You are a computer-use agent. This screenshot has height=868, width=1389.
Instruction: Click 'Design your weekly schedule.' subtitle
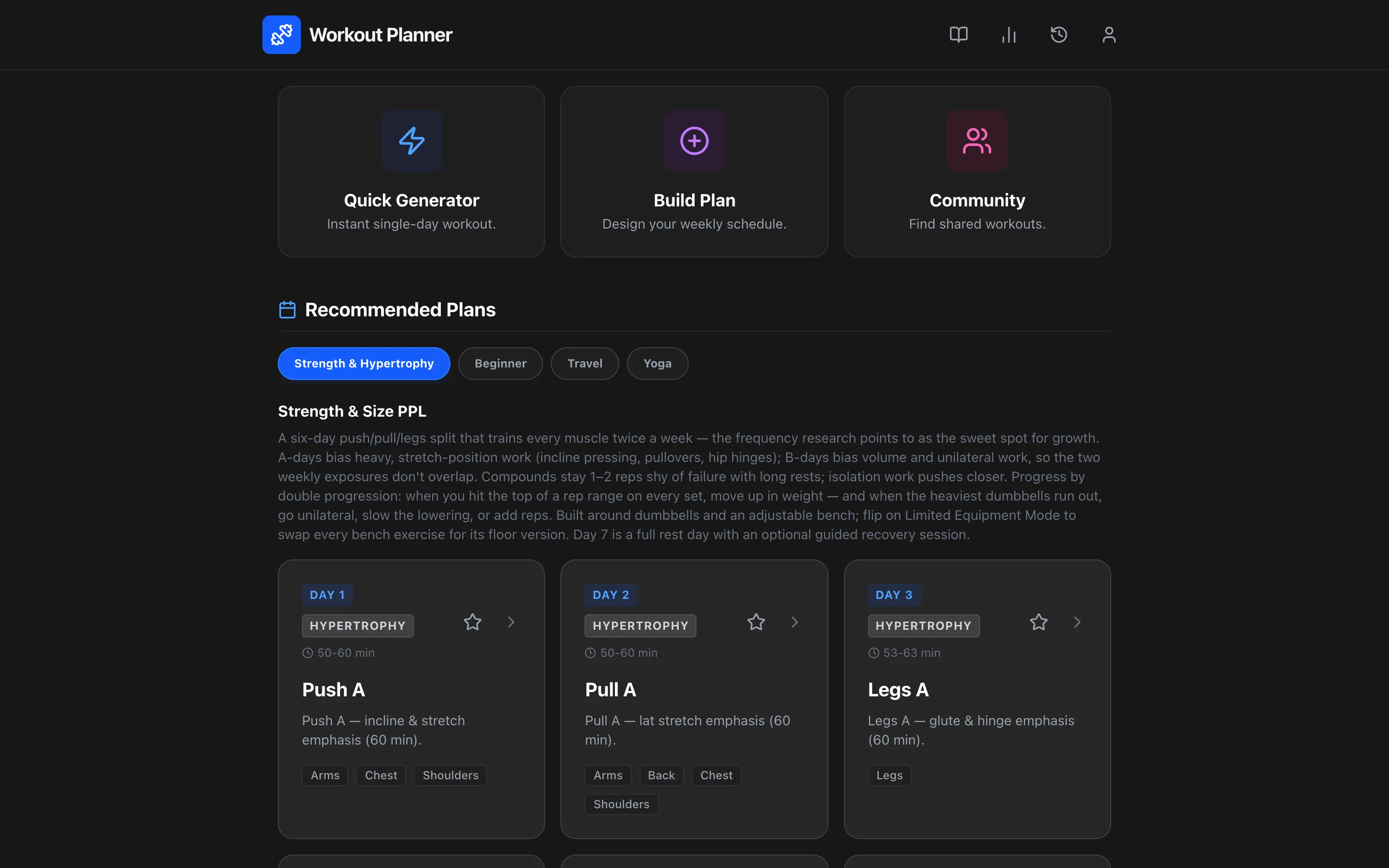tap(694, 224)
